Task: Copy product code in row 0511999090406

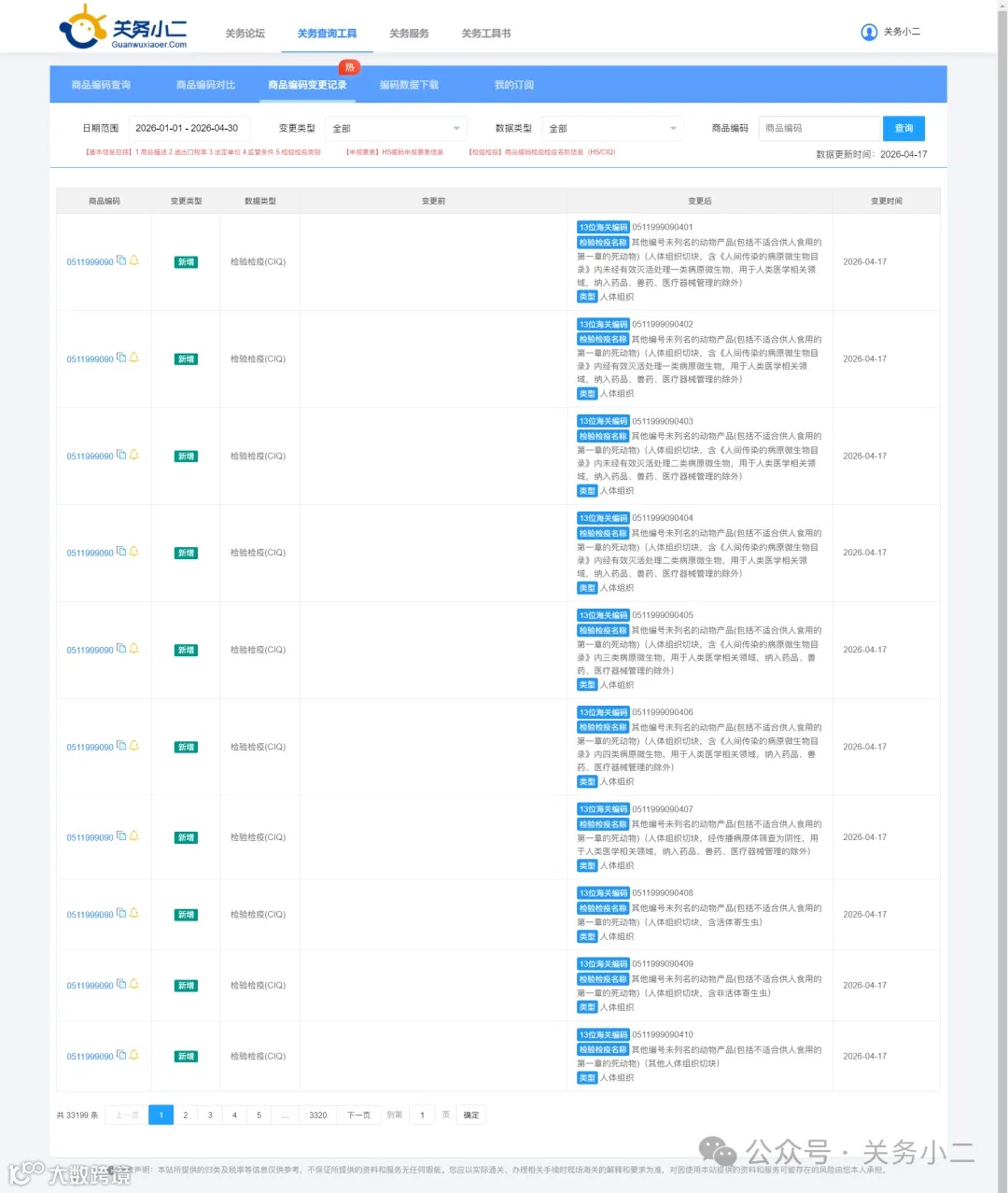Action: 121,746
